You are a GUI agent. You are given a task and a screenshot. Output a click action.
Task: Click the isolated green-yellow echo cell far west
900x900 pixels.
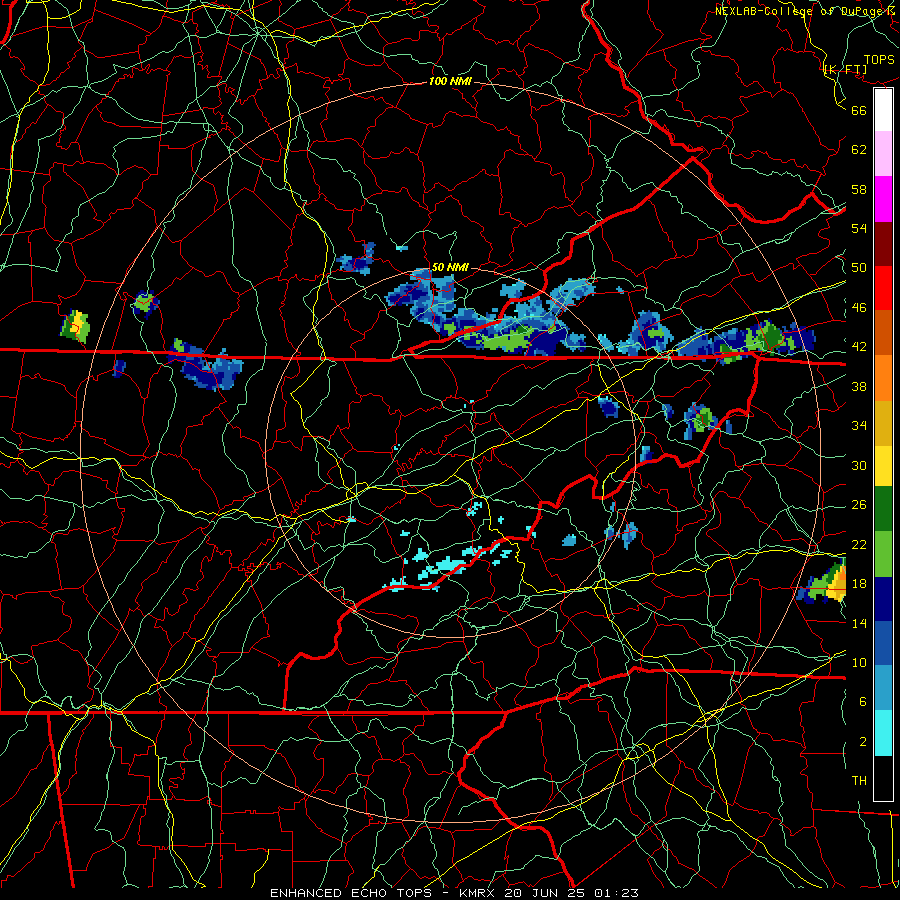click(x=75, y=326)
